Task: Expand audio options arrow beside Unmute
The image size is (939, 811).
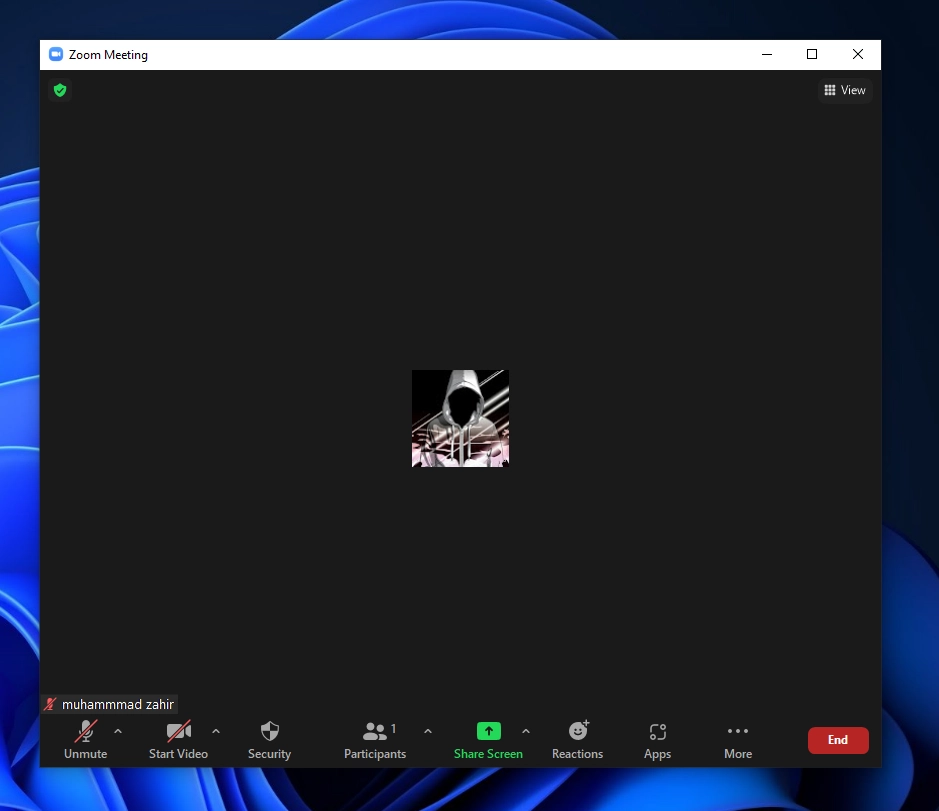Action: 118,731
